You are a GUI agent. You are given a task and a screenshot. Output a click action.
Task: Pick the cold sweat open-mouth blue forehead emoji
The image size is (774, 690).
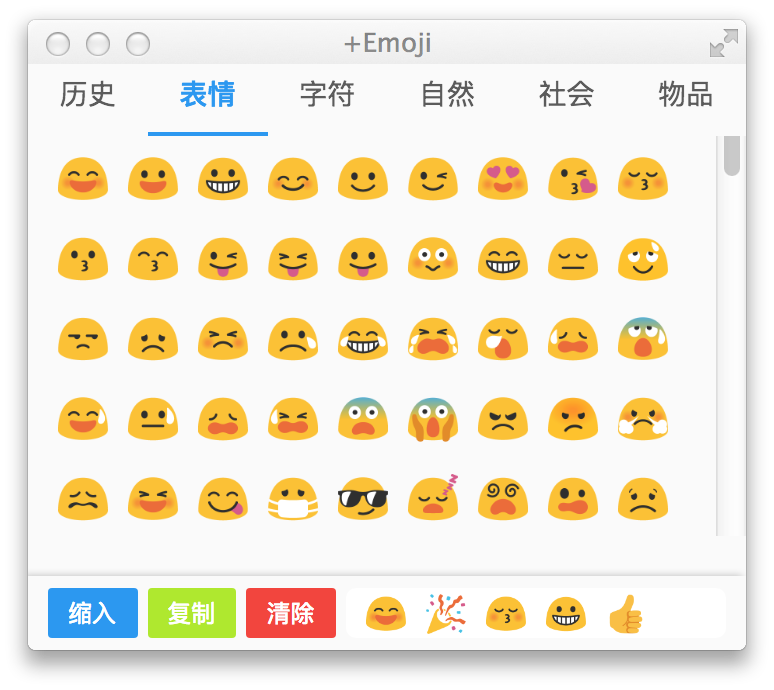click(643, 339)
